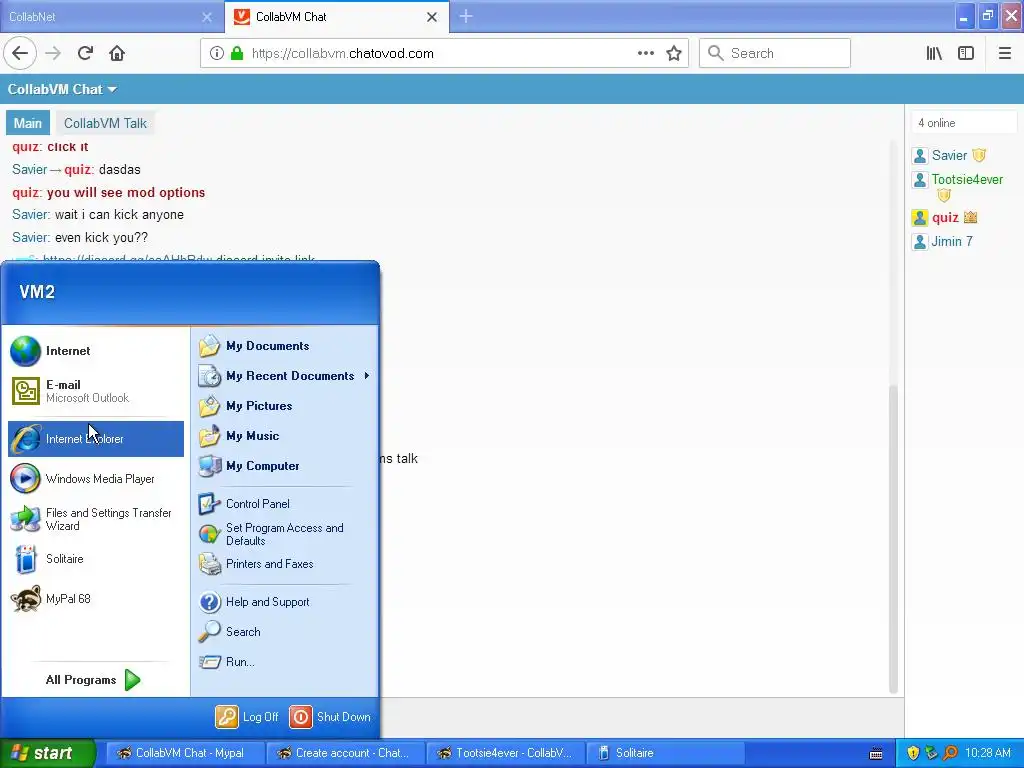Click the magnifier tray icon
The image size is (1024, 768).
[x=950, y=753]
